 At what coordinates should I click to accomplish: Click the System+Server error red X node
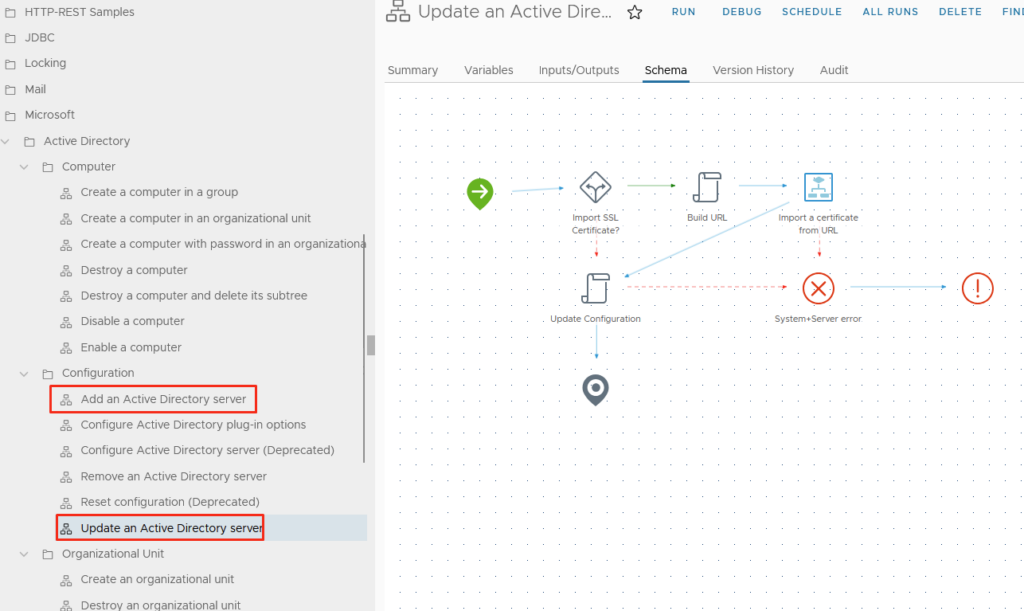tap(818, 289)
